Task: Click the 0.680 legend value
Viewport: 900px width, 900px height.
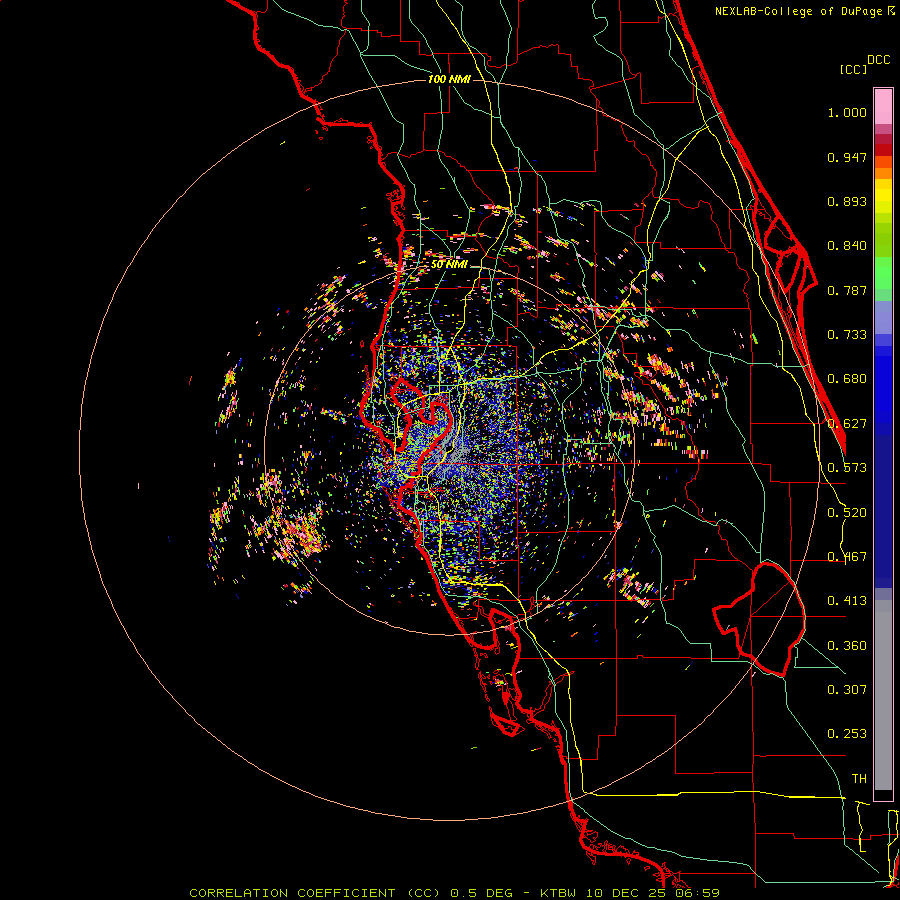Action: (847, 379)
